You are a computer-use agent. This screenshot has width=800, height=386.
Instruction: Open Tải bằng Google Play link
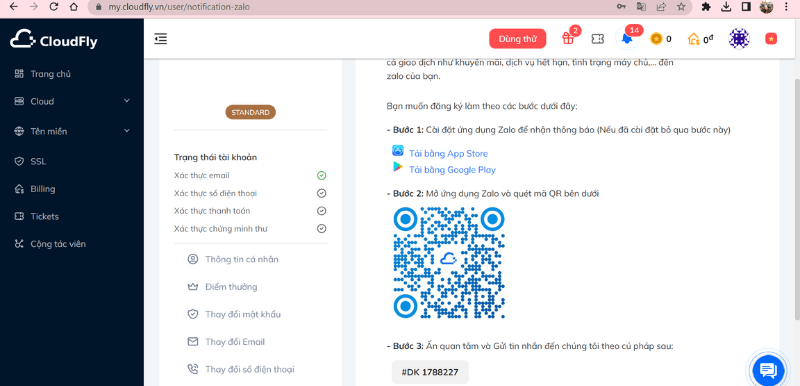click(x=452, y=170)
